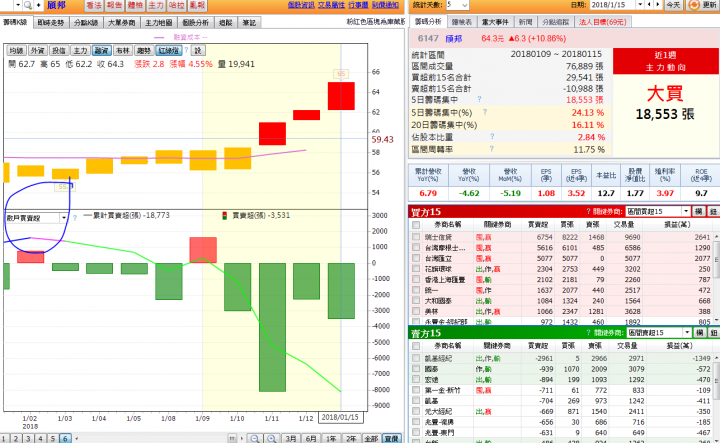Select the 3月 chart range
Viewport: 720px width, 443px height.
click(x=290, y=438)
